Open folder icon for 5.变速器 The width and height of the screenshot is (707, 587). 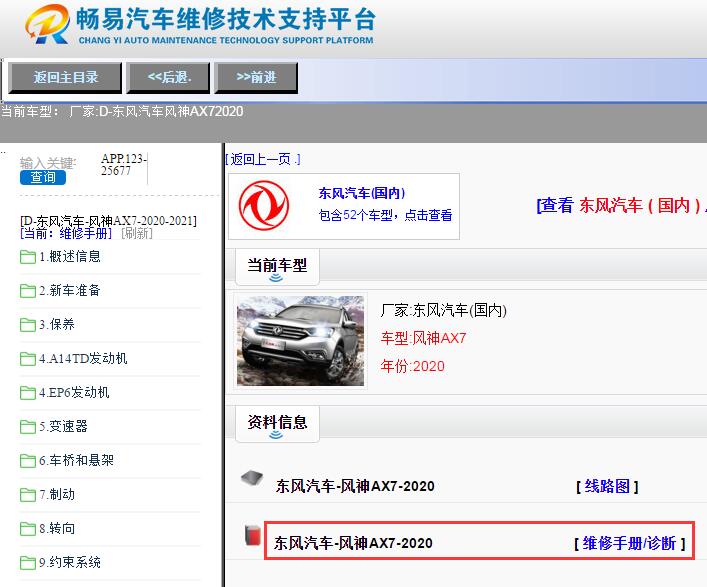[28, 426]
